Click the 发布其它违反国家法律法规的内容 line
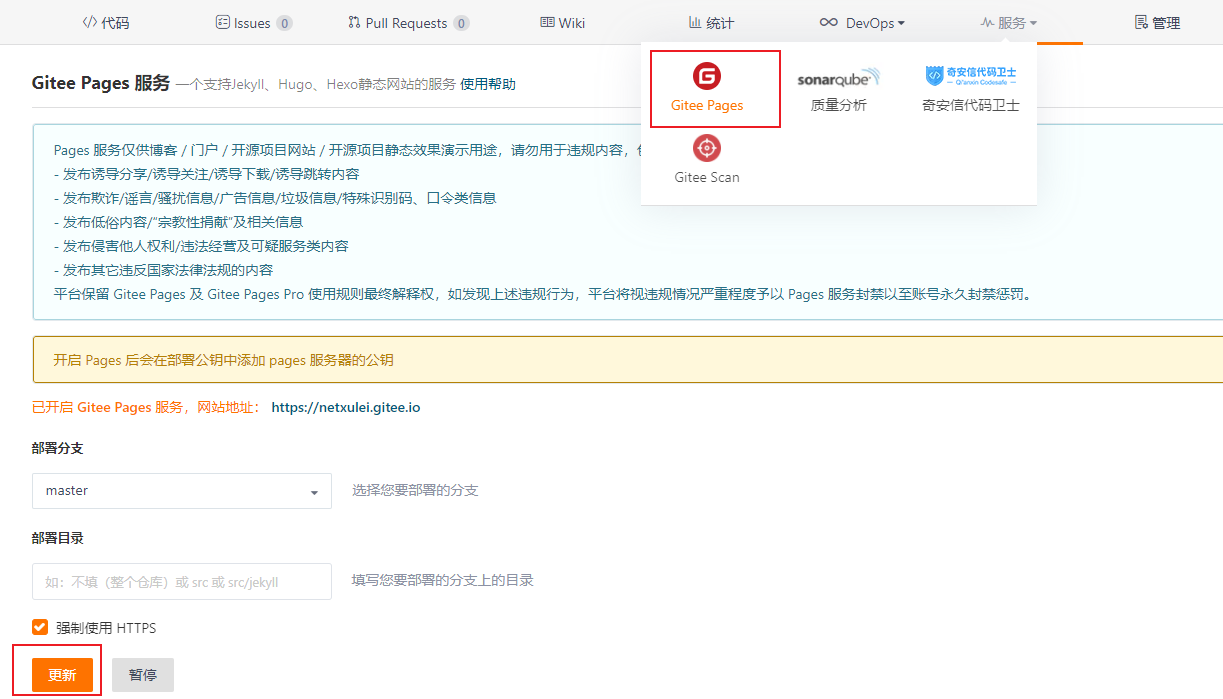1223x699 pixels. click(163, 270)
